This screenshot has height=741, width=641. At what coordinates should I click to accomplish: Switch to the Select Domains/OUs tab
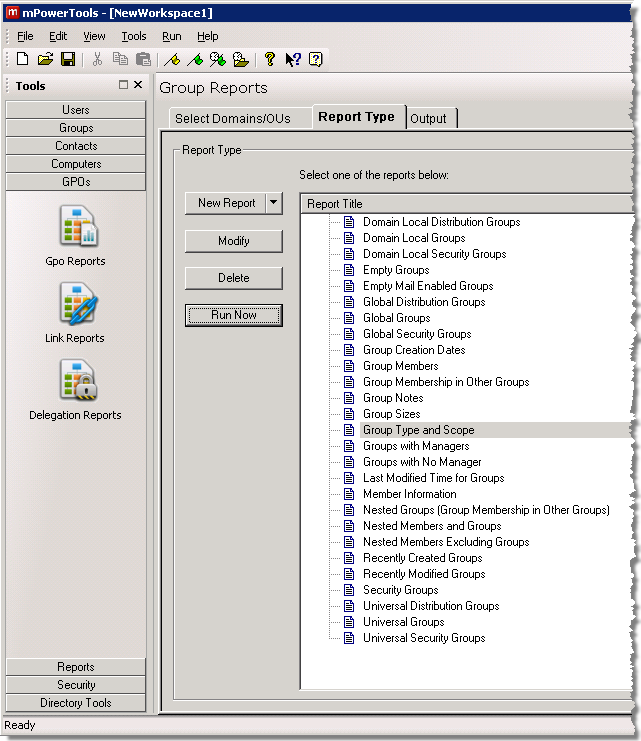coord(240,118)
